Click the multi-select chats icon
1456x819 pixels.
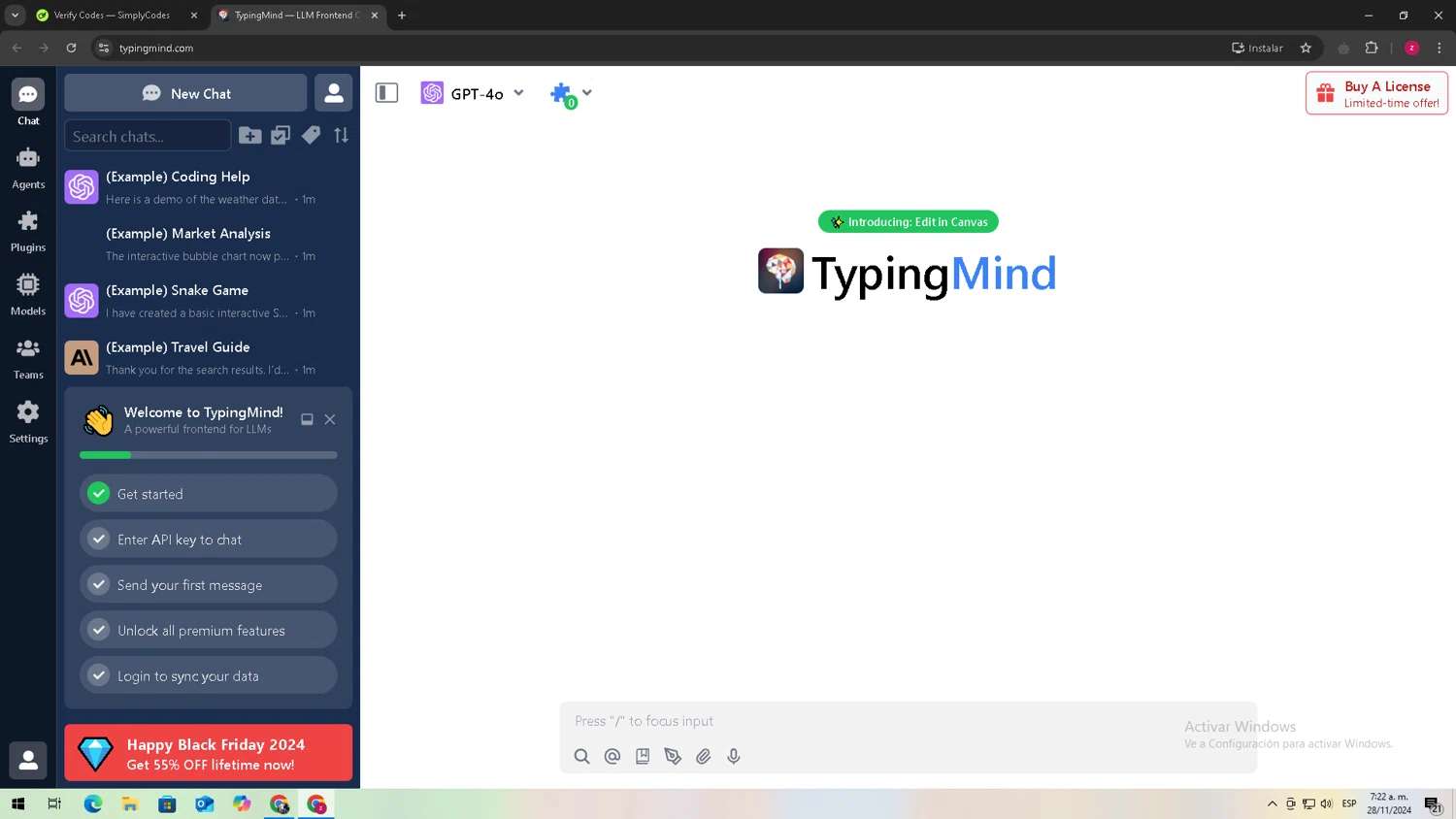[281, 136]
